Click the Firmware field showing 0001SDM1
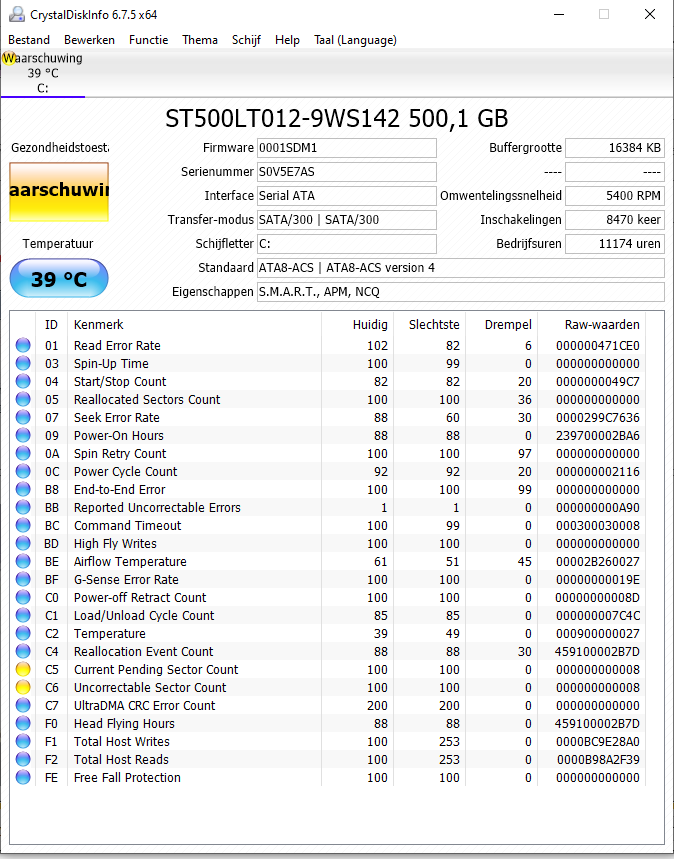The width and height of the screenshot is (674, 859). tap(347, 148)
